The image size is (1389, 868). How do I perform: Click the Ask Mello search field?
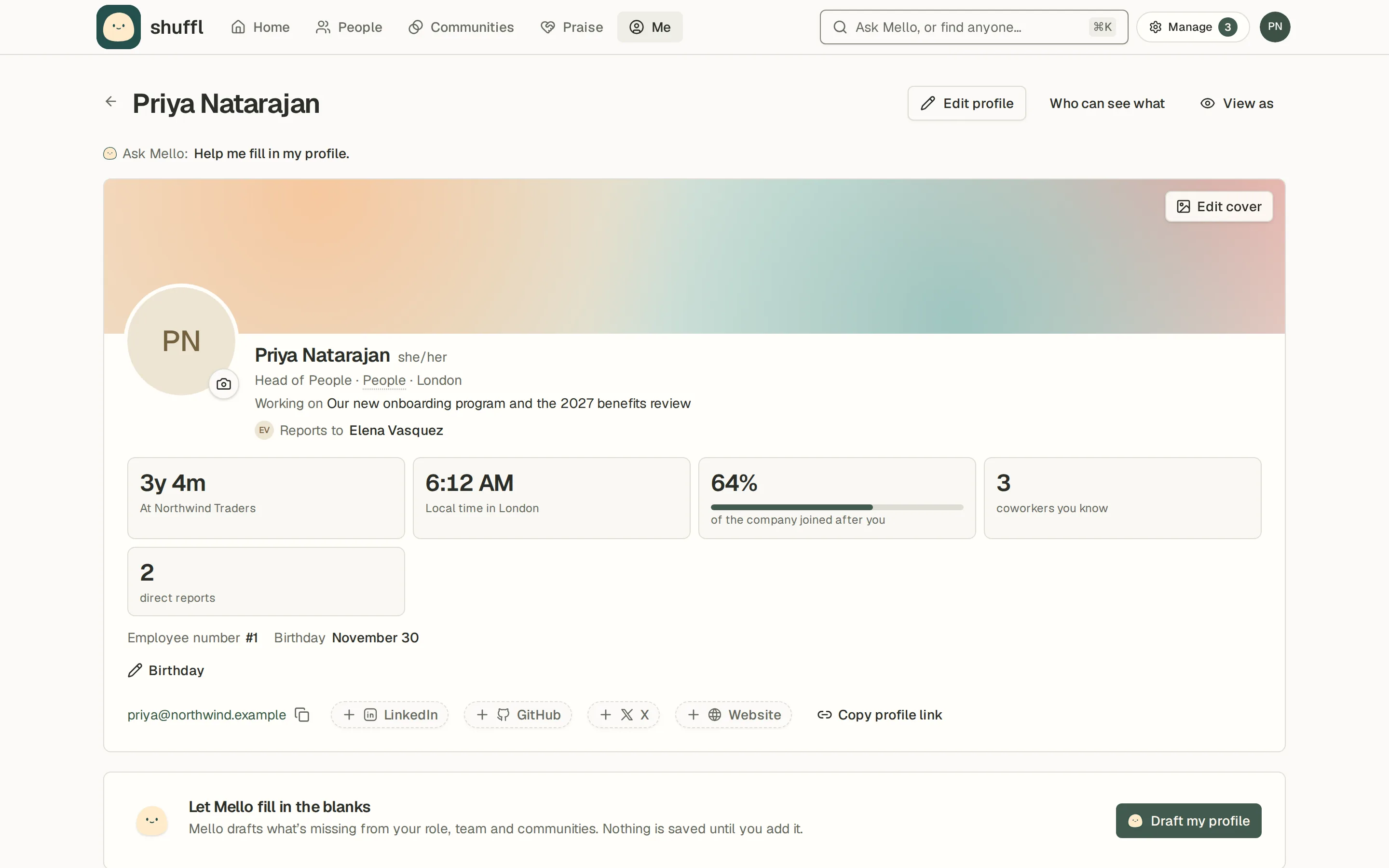coord(973,27)
